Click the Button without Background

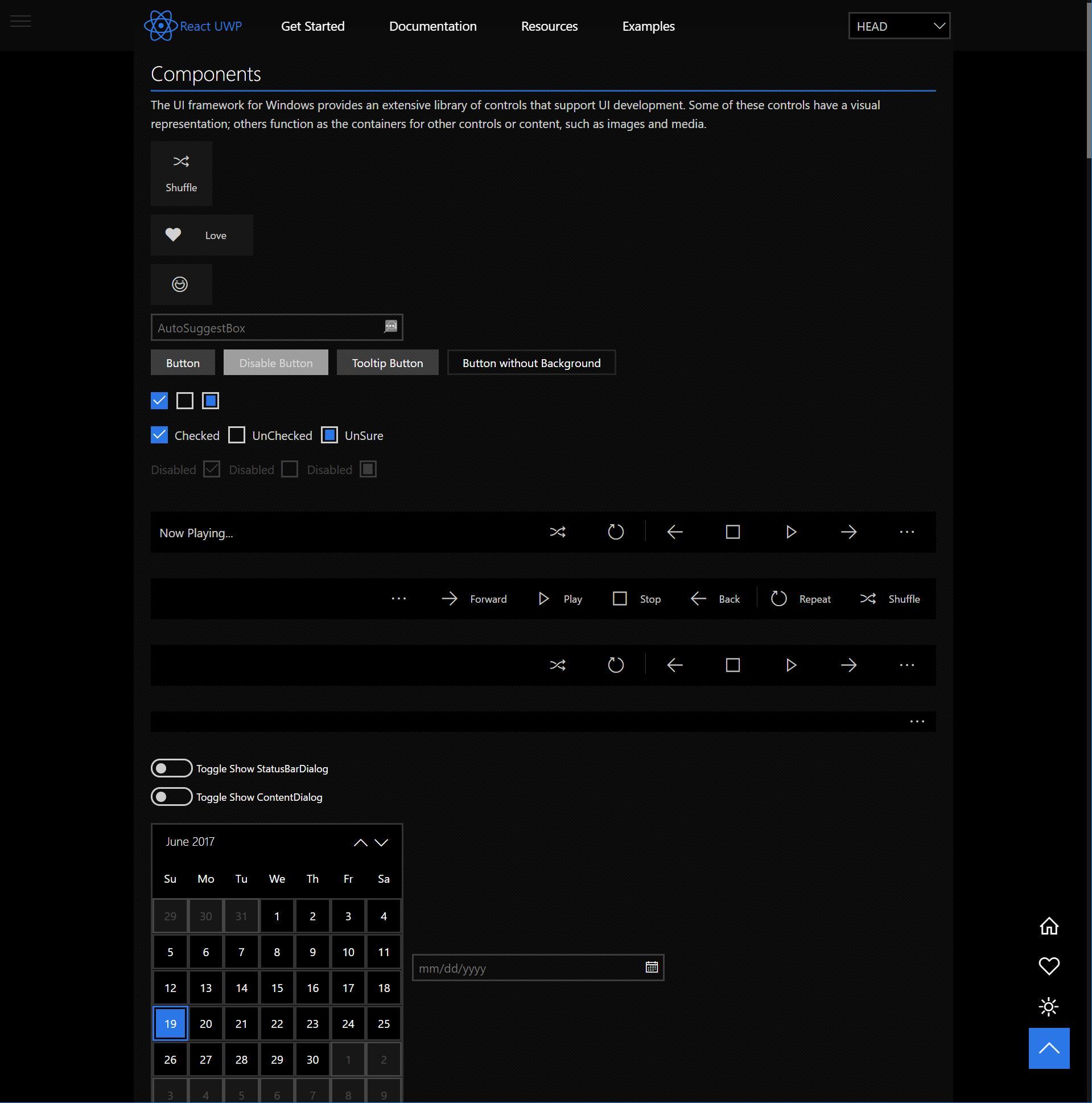pos(530,363)
